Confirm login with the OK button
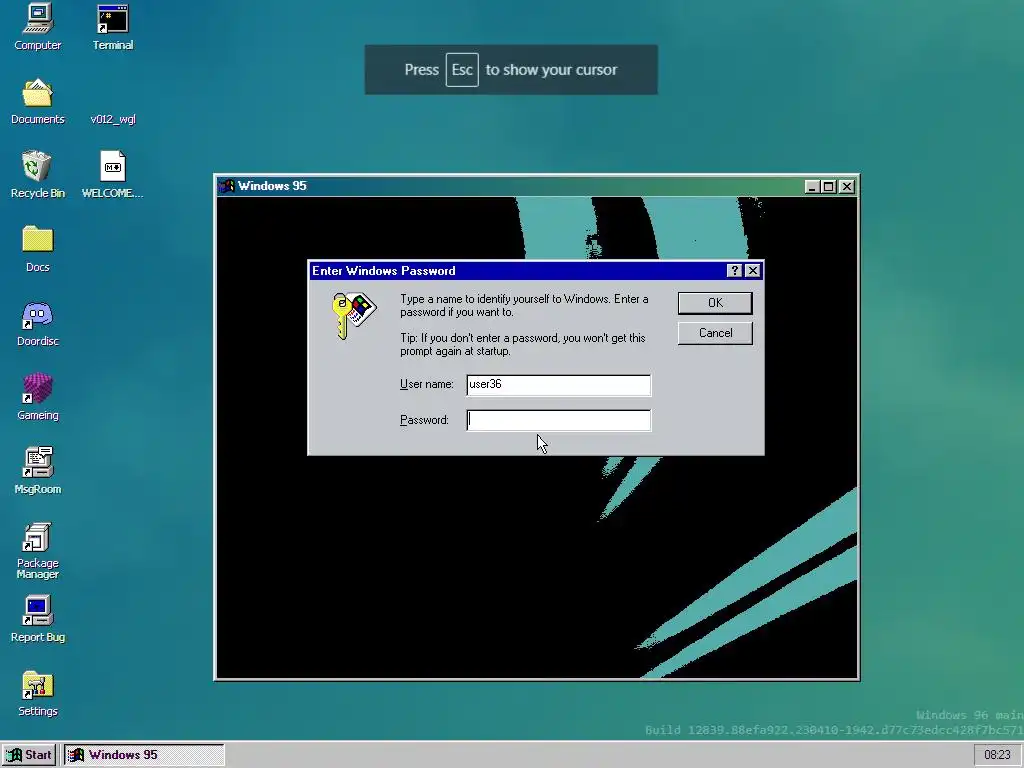Image resolution: width=1024 pixels, height=768 pixels. (715, 303)
